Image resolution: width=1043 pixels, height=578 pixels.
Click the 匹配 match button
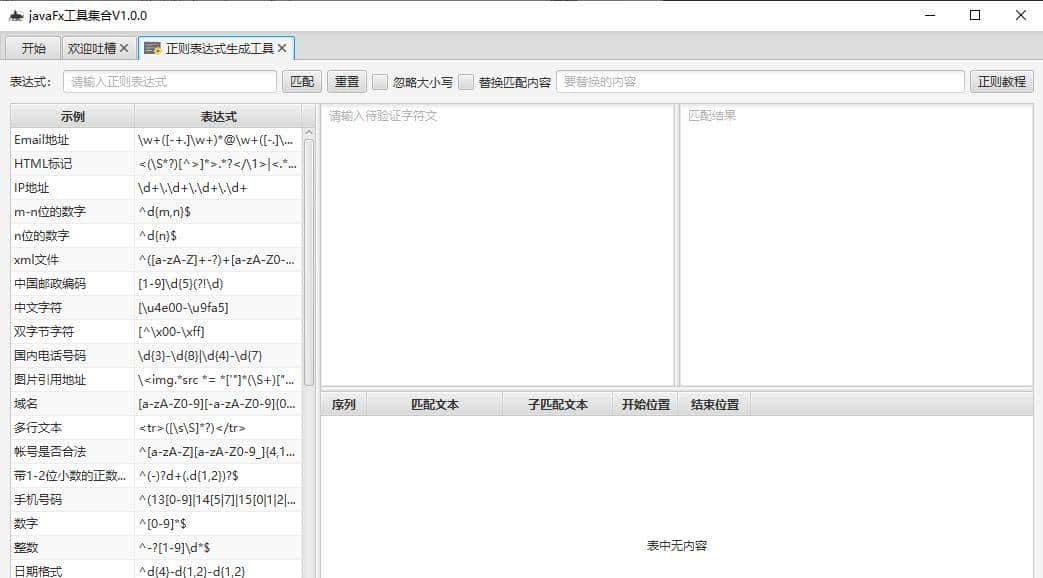point(301,81)
